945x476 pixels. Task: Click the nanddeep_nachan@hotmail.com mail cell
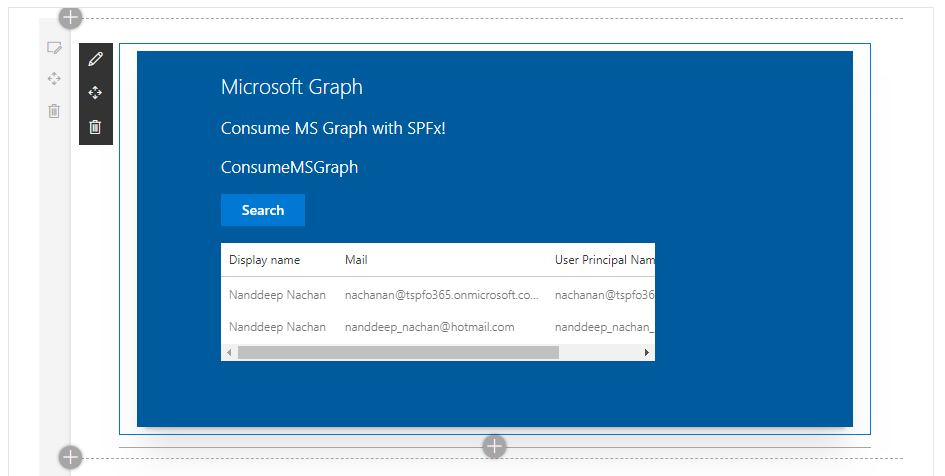click(x=429, y=327)
